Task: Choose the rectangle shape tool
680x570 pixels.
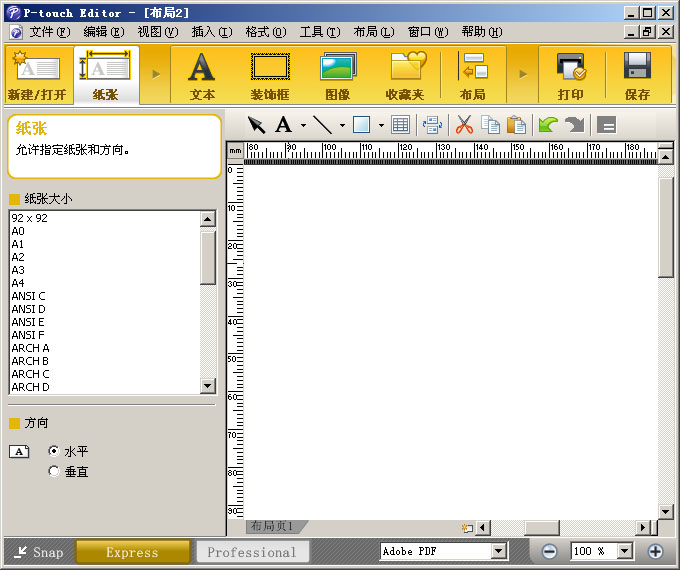Action: [361, 125]
